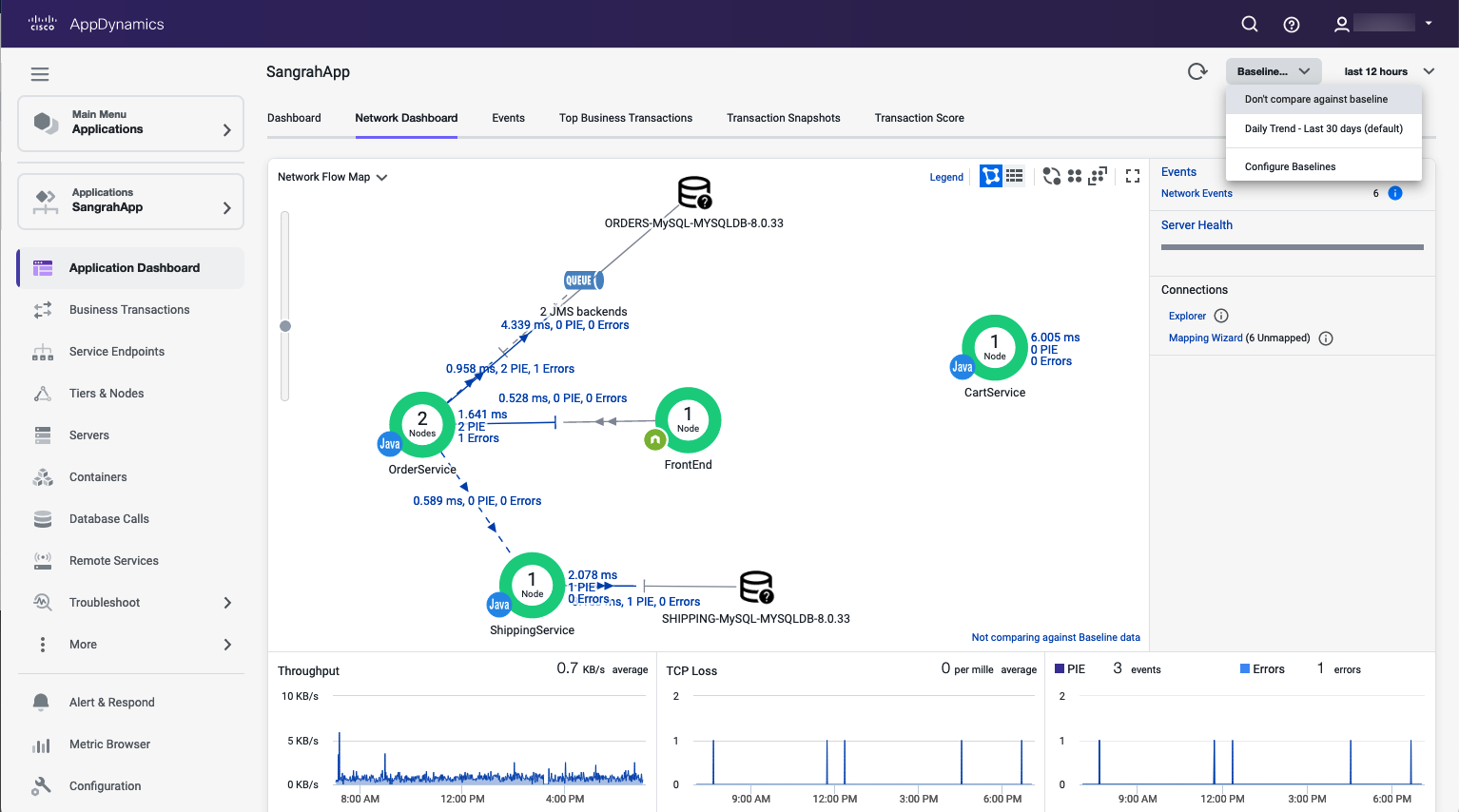The image size is (1459, 812).
Task: Refresh the dashboard with the reload icon
Action: click(x=1197, y=71)
